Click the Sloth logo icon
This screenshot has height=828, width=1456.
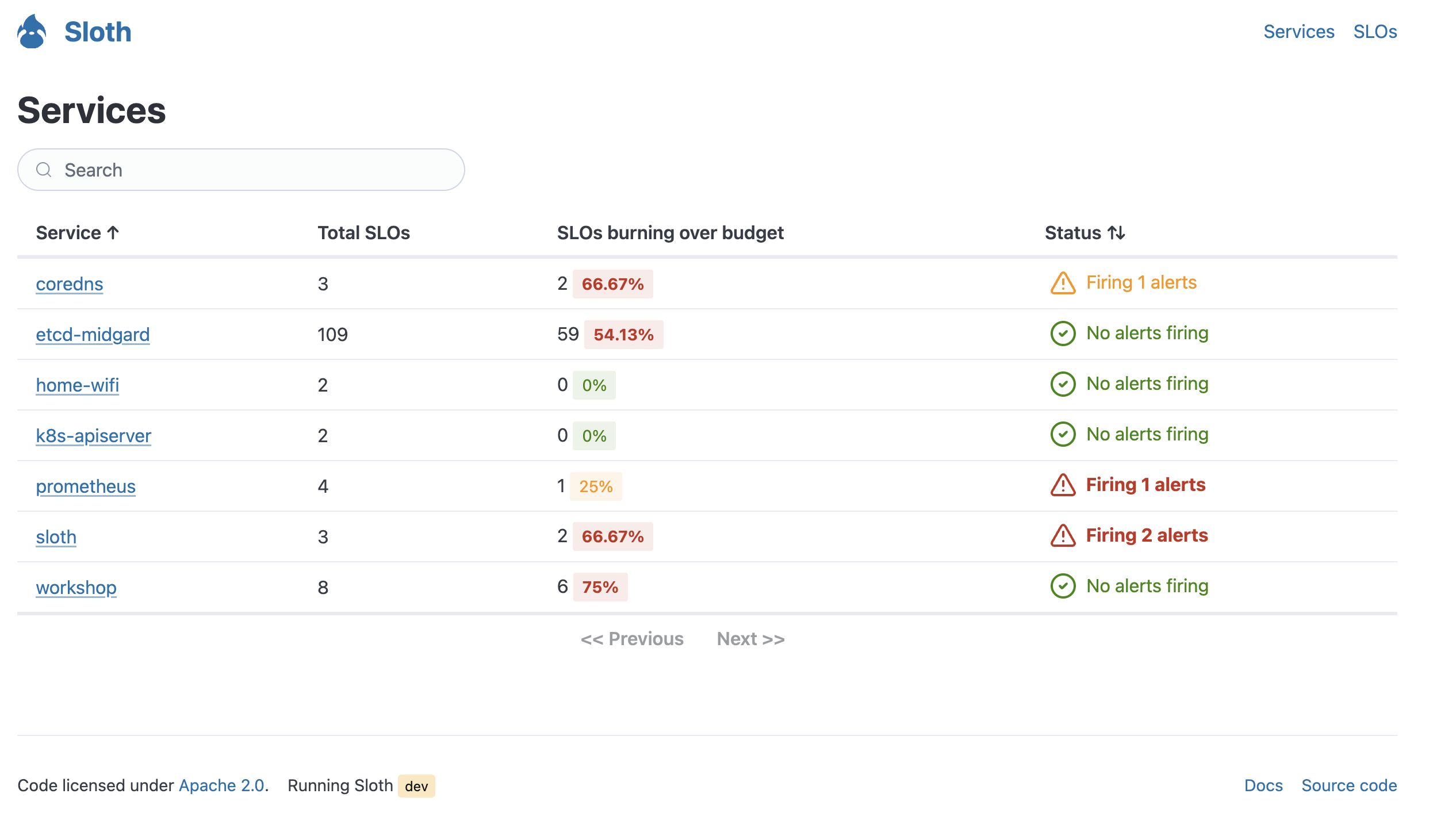click(32, 32)
